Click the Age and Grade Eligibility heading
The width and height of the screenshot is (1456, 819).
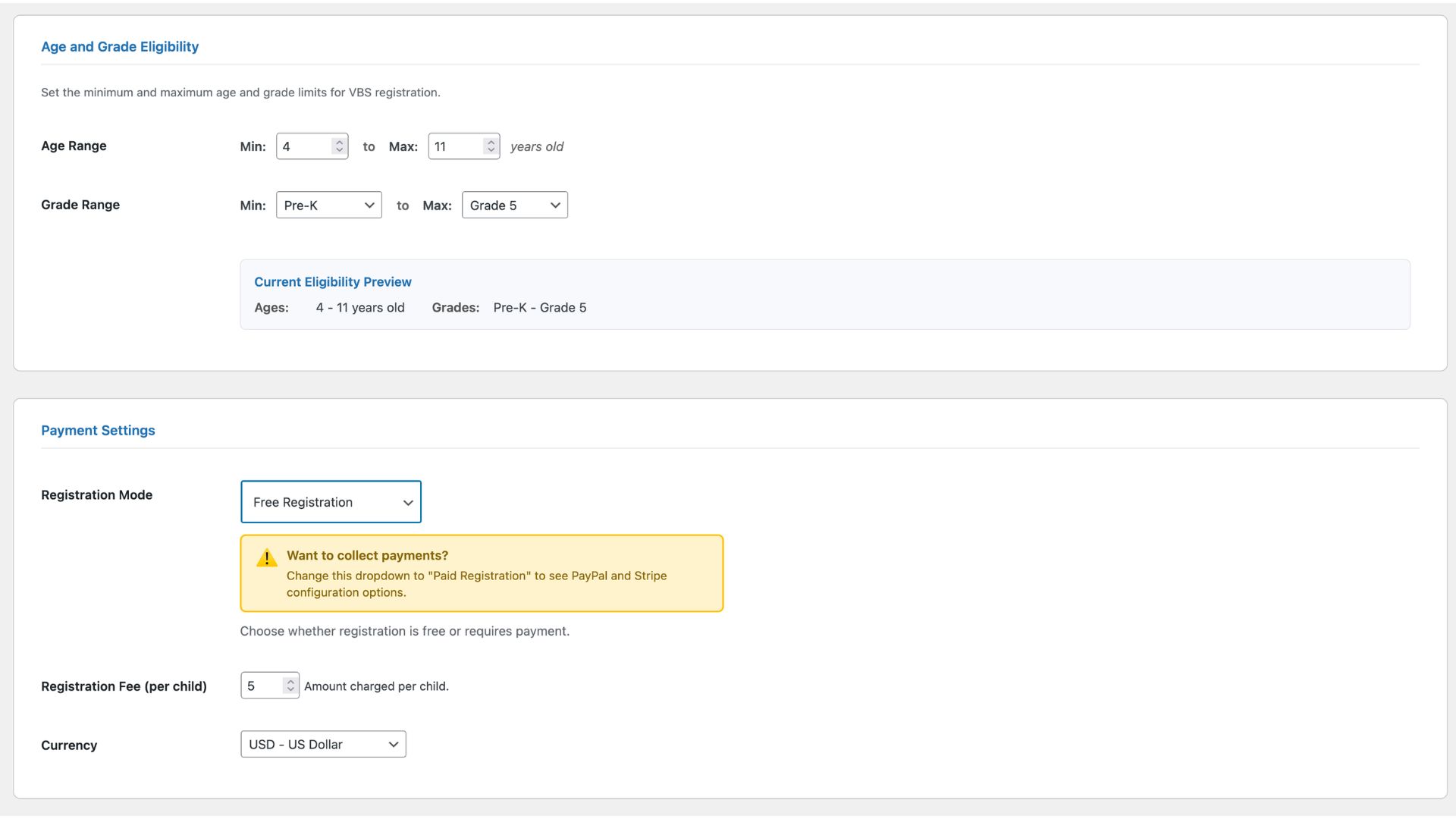tap(120, 47)
